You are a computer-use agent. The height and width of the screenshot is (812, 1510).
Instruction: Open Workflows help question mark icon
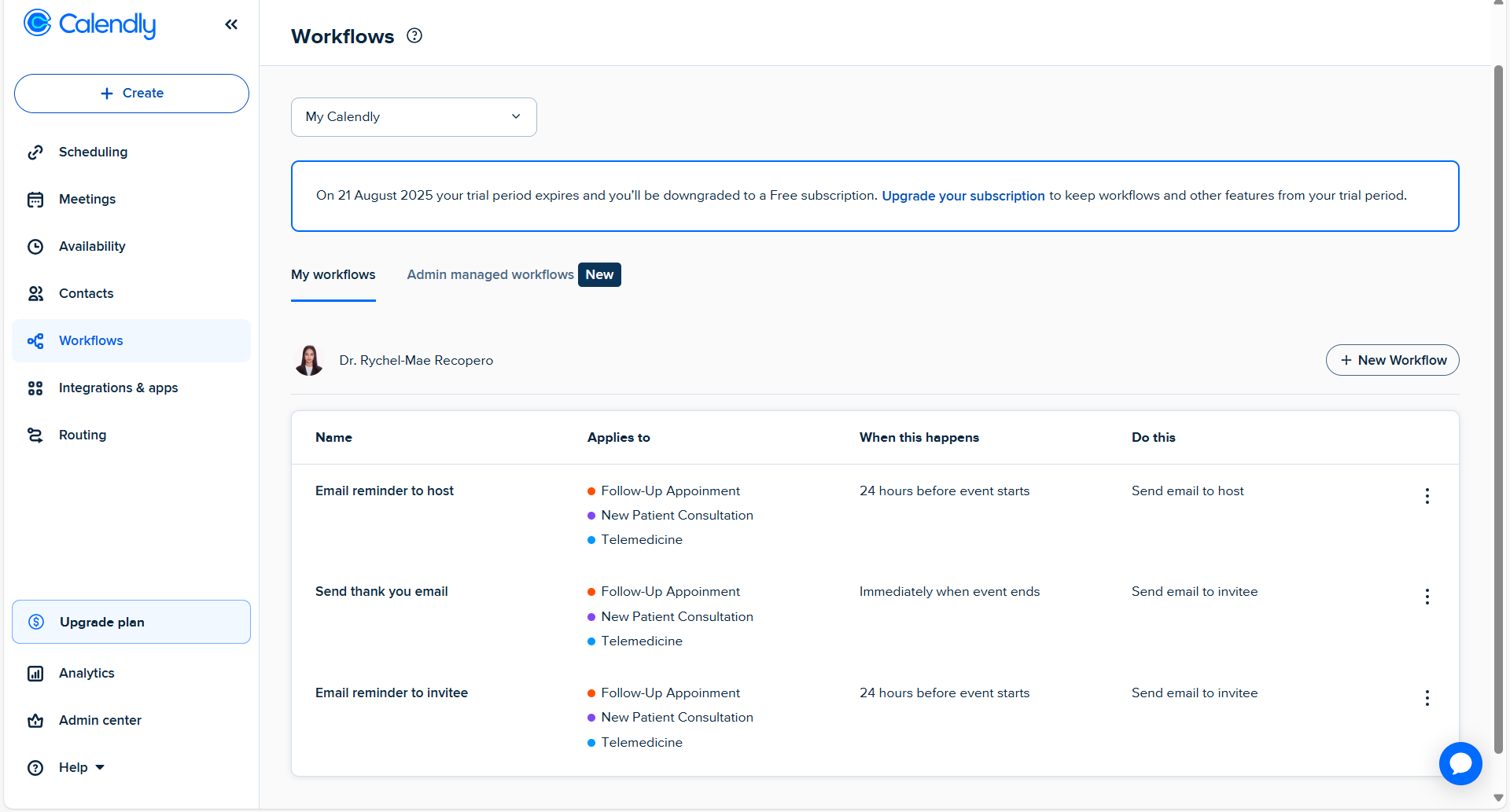414,35
